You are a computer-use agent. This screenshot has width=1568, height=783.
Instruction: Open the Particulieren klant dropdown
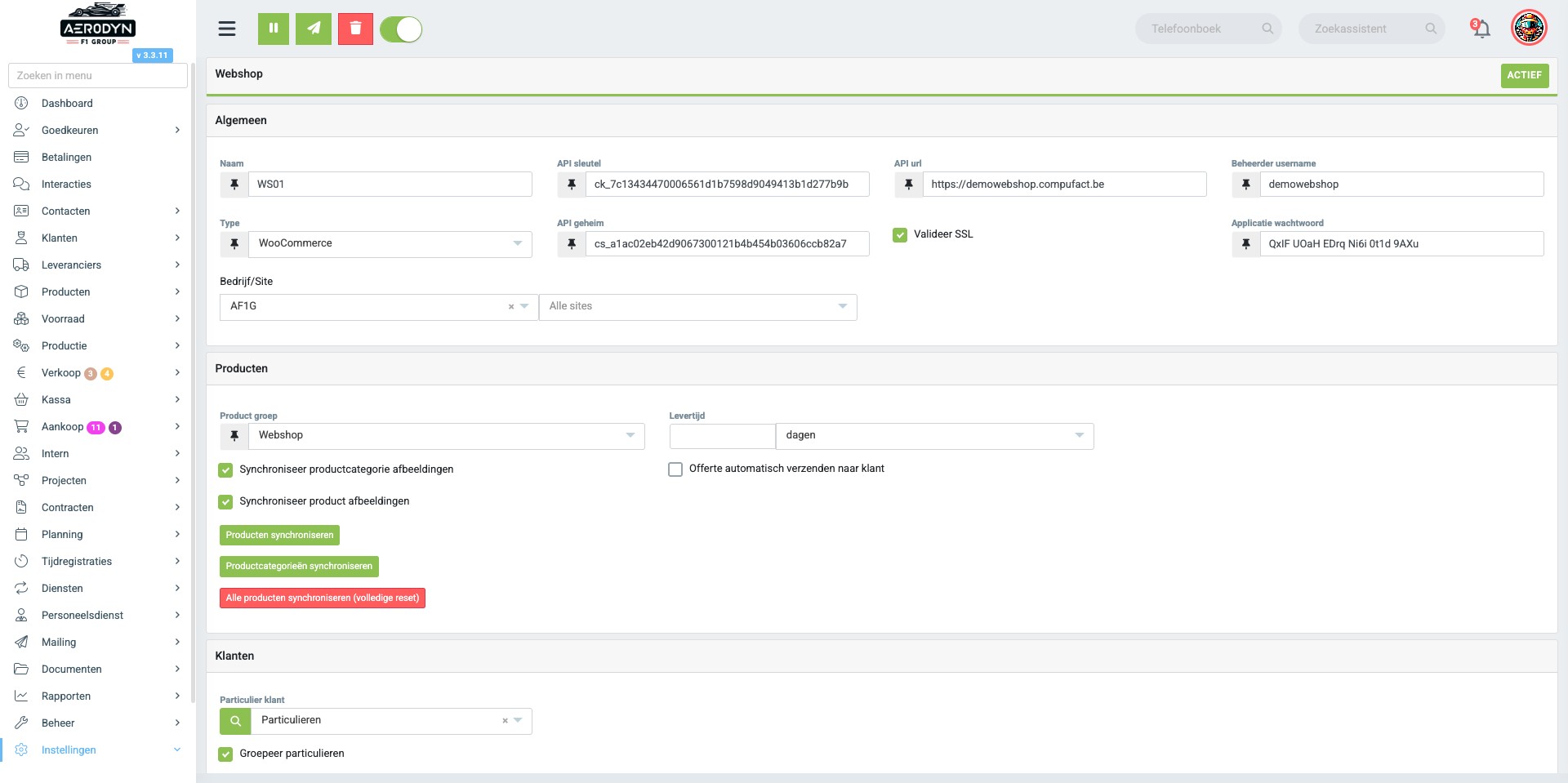(x=391, y=721)
